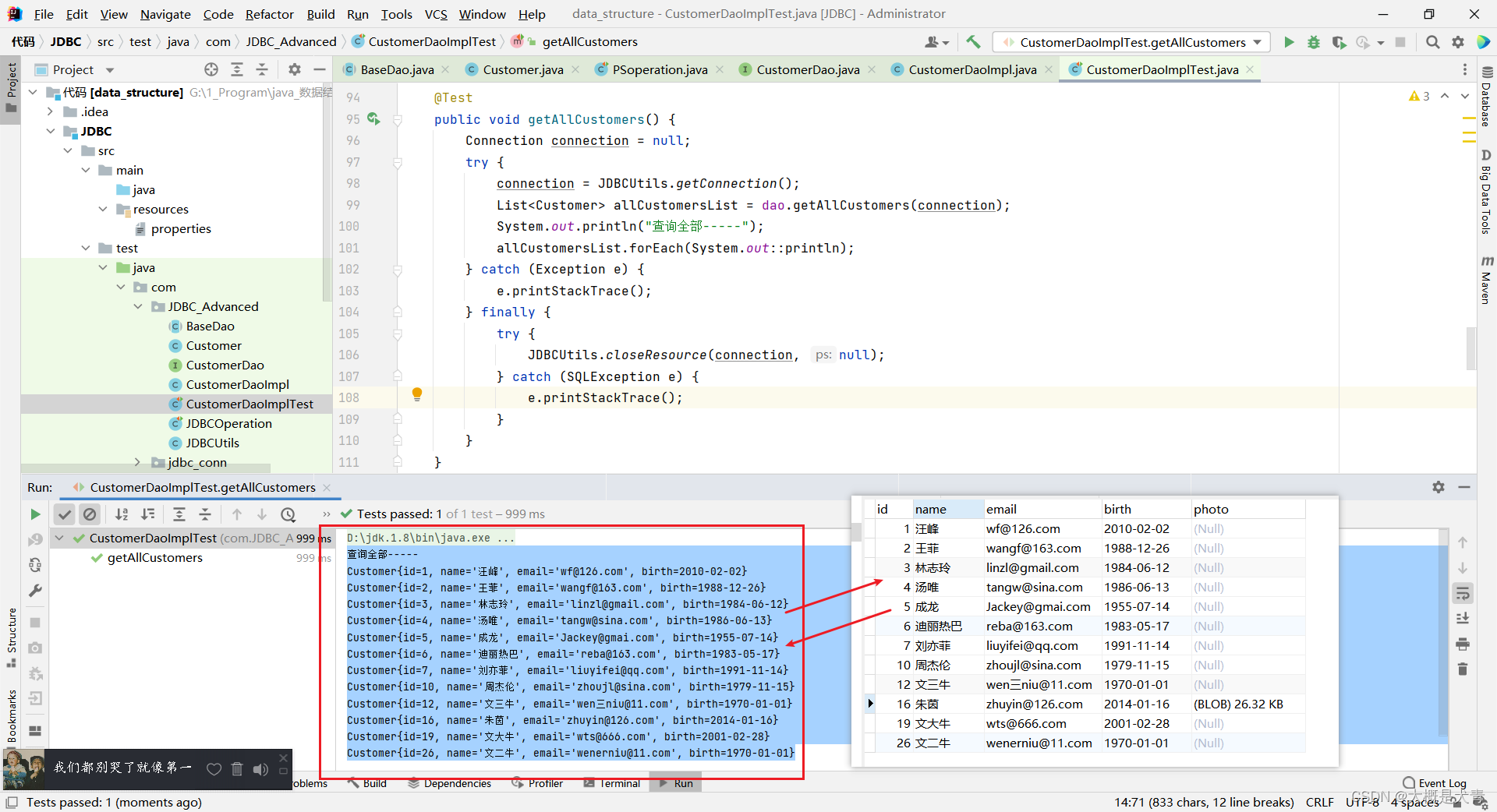This screenshot has width=1497, height=812.
Task: Click the locate file crosshair icon in Project panel
Action: pyautogui.click(x=211, y=69)
